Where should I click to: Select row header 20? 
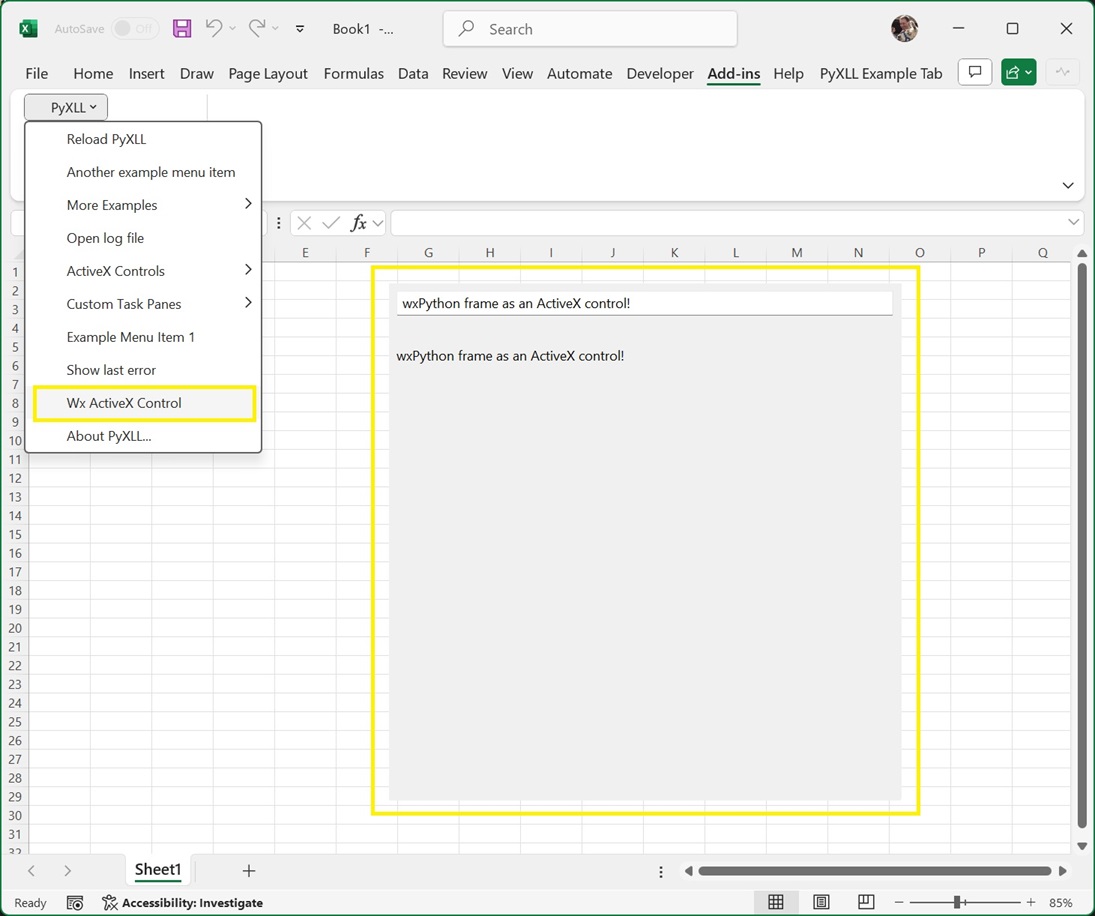tap(15, 628)
